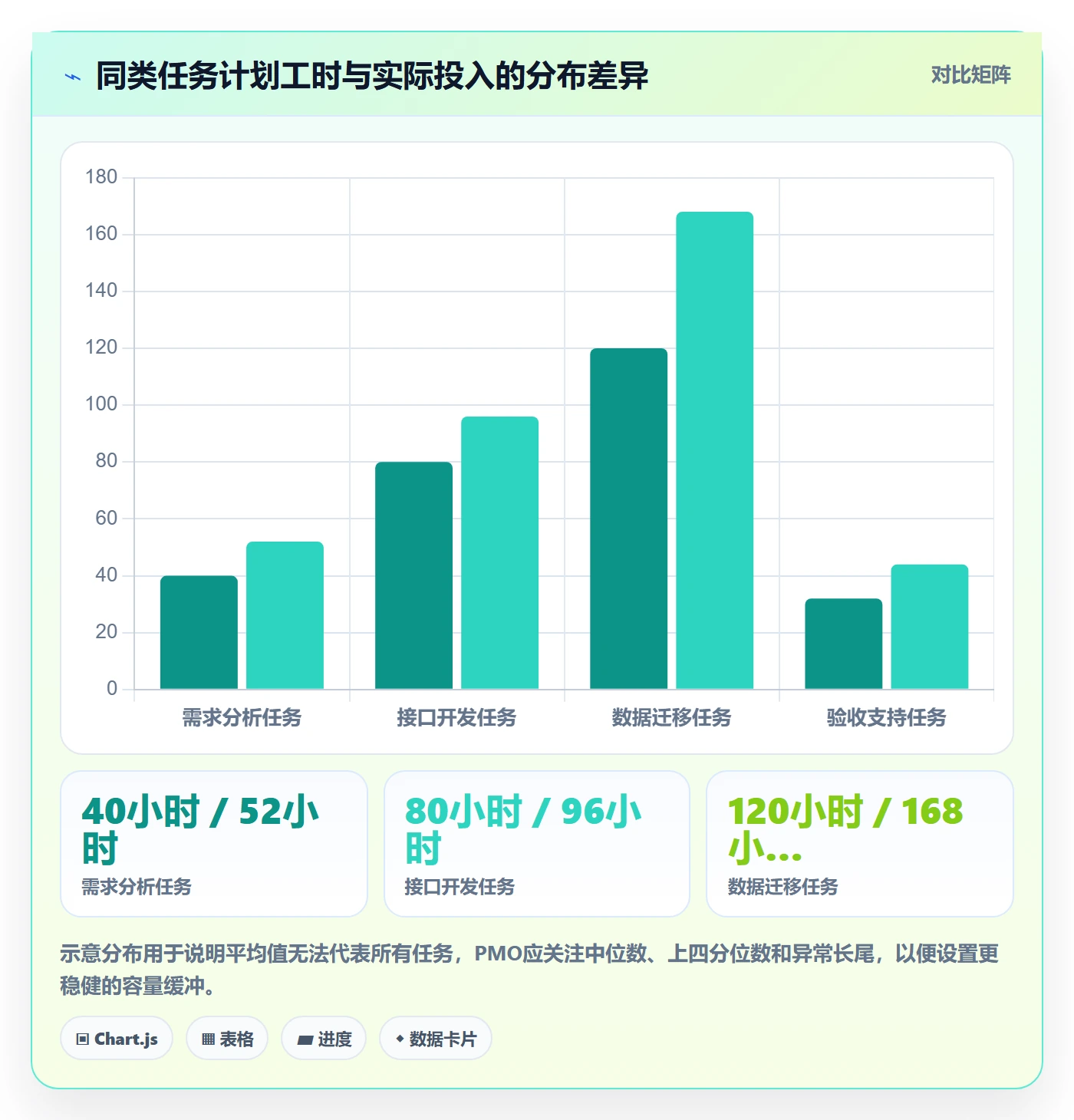The image size is (1074, 1120).
Task: Click the card value 80小时 / 96小时
Action: (524, 829)
